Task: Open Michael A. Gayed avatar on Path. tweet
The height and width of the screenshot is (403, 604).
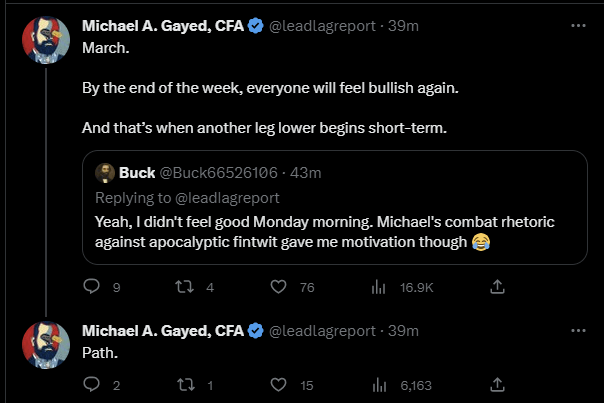Action: (46, 345)
